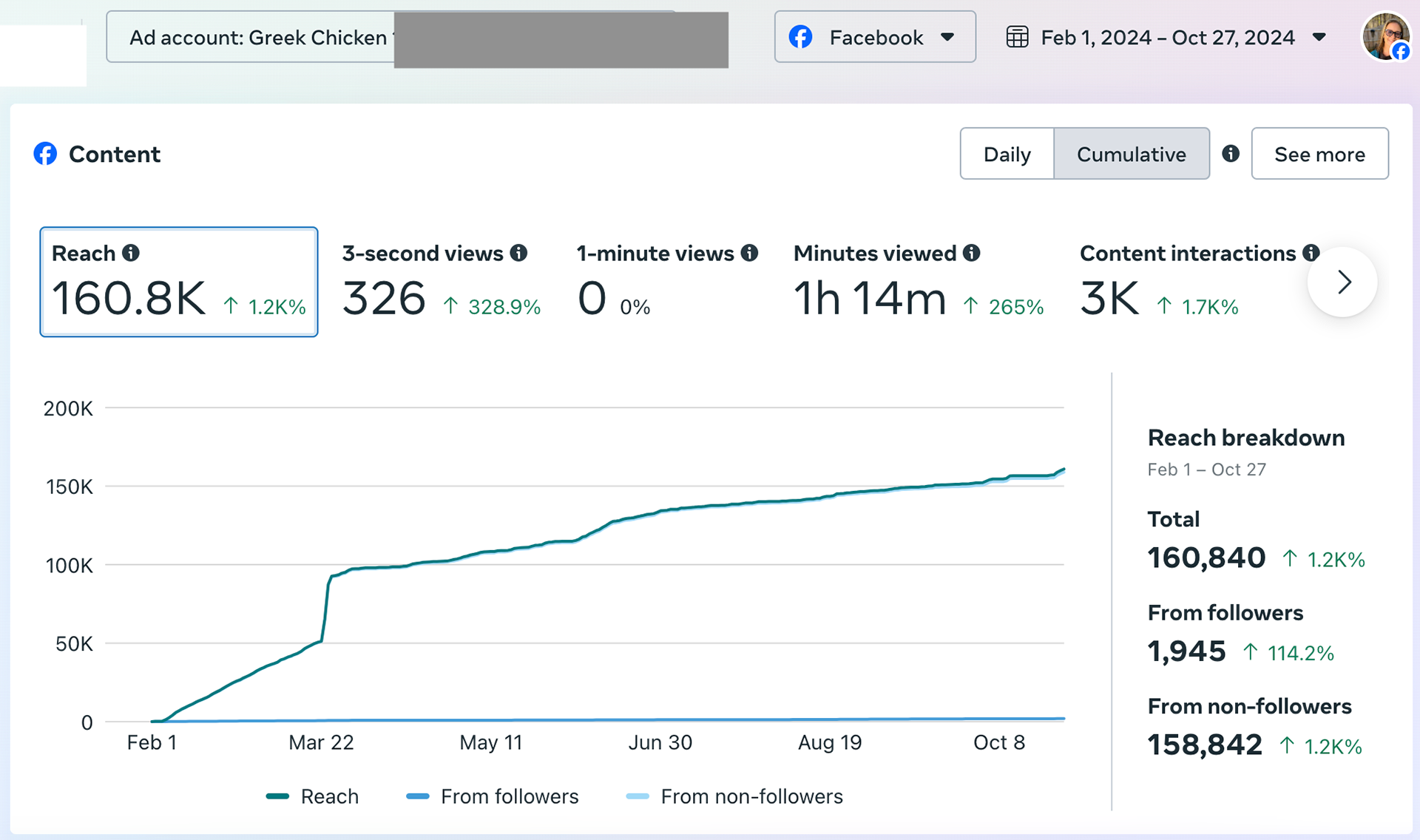Click the See more button
This screenshot has height=840, width=1420.
1319,154
